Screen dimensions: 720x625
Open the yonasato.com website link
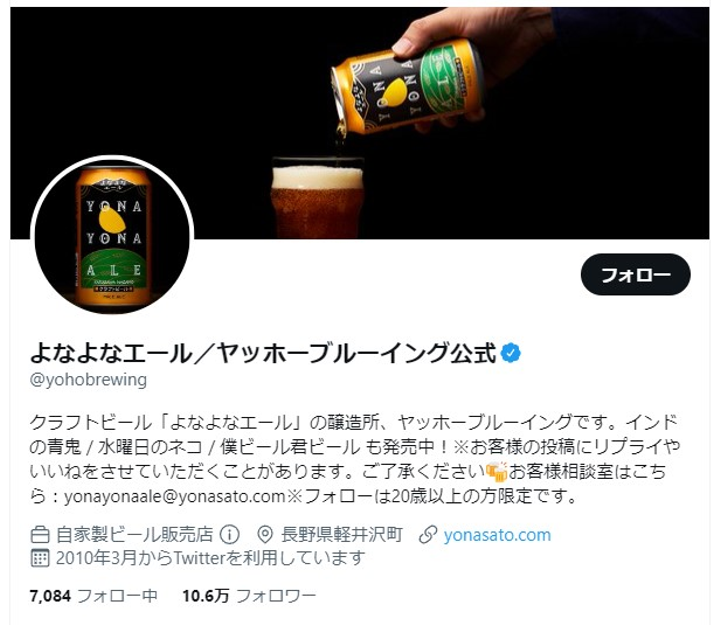pos(497,535)
